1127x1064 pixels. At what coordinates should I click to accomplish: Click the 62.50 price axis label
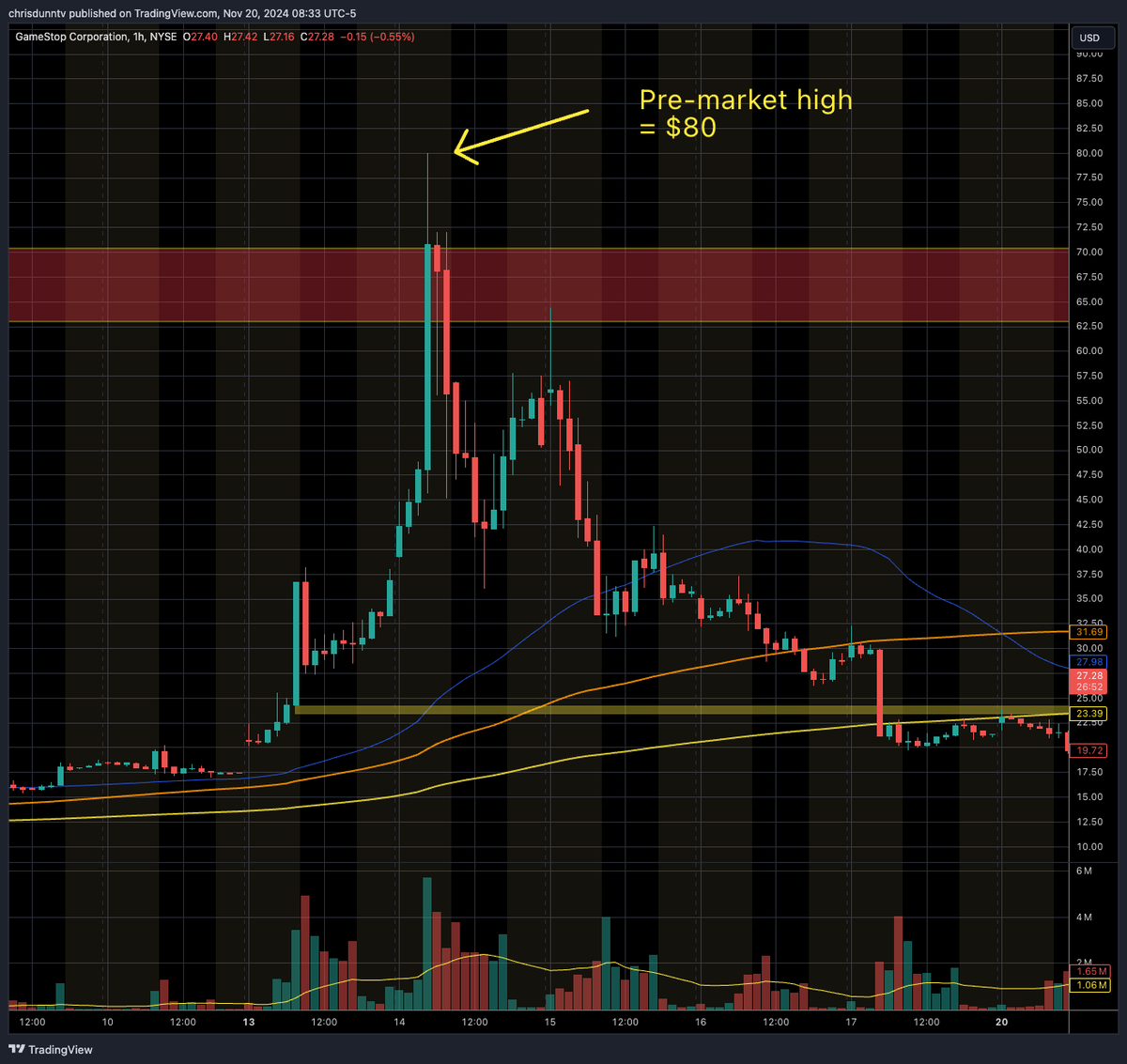(x=1089, y=326)
